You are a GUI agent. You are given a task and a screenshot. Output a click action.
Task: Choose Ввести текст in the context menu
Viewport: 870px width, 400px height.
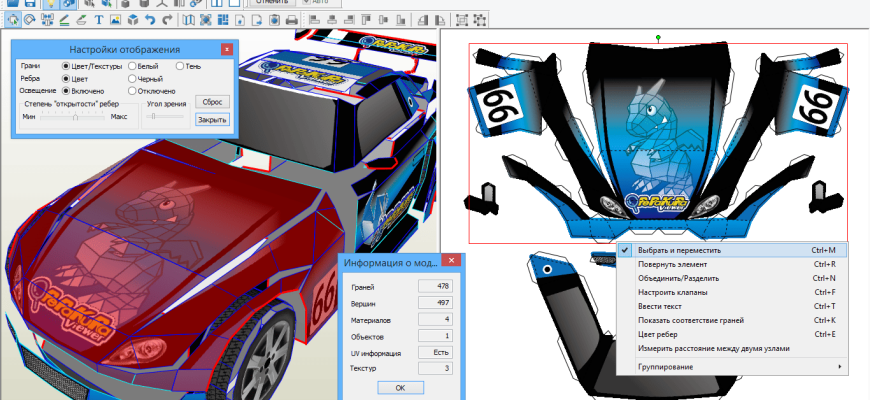coord(731,306)
